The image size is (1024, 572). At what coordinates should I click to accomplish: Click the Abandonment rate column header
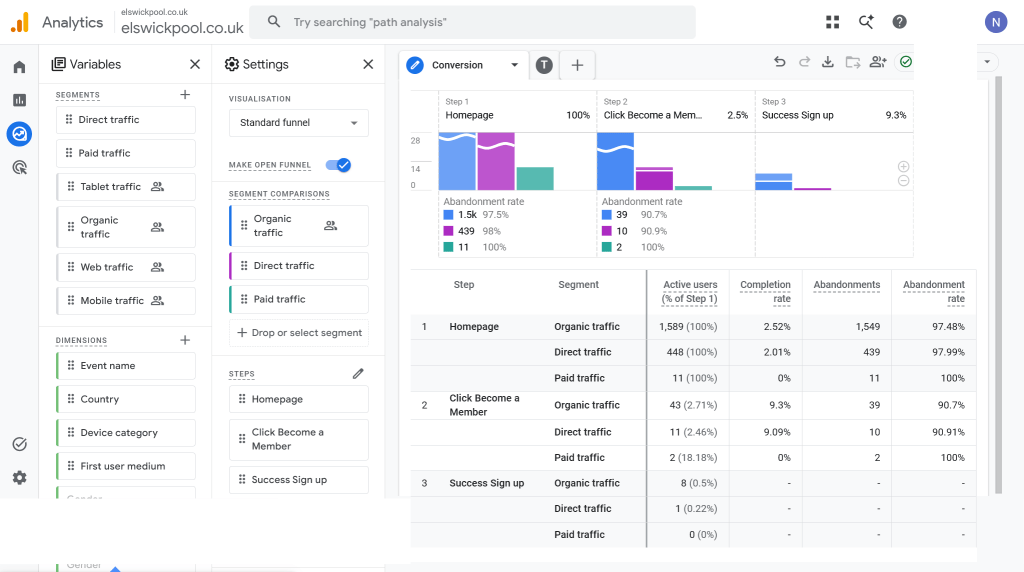(x=934, y=292)
